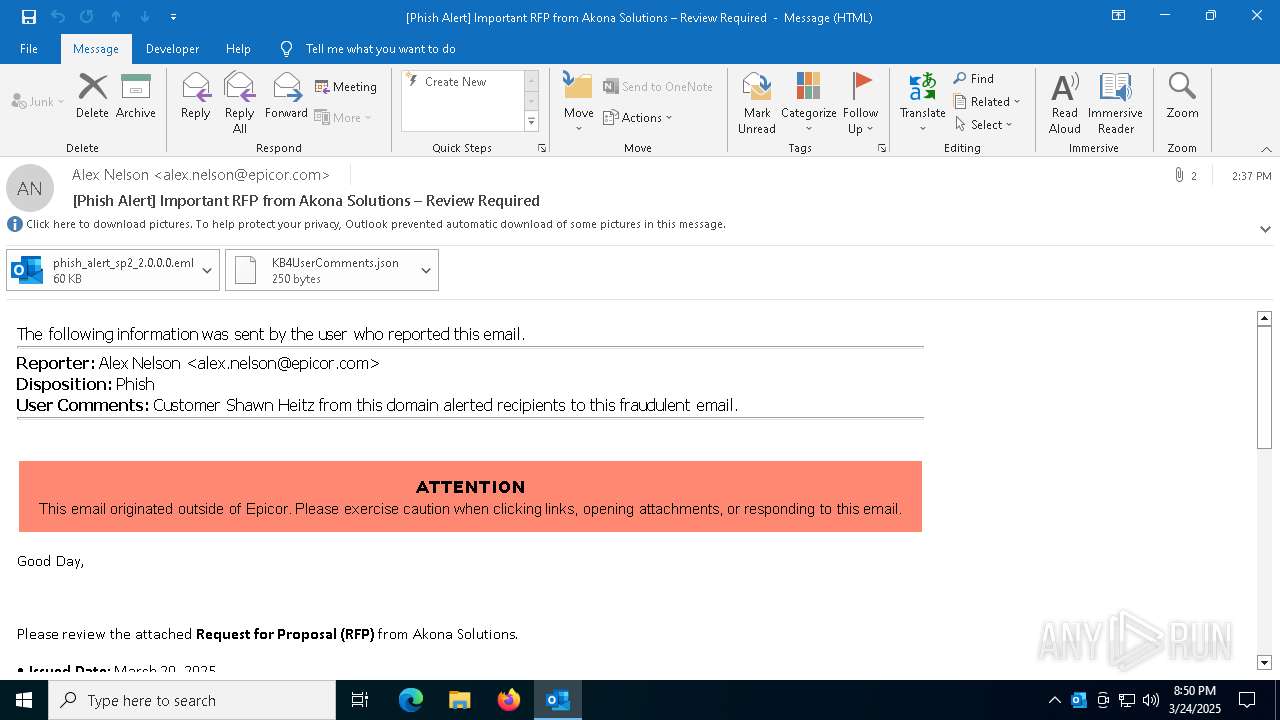Open the Actions dropdown
This screenshot has width=1280, height=720.
coord(638,117)
